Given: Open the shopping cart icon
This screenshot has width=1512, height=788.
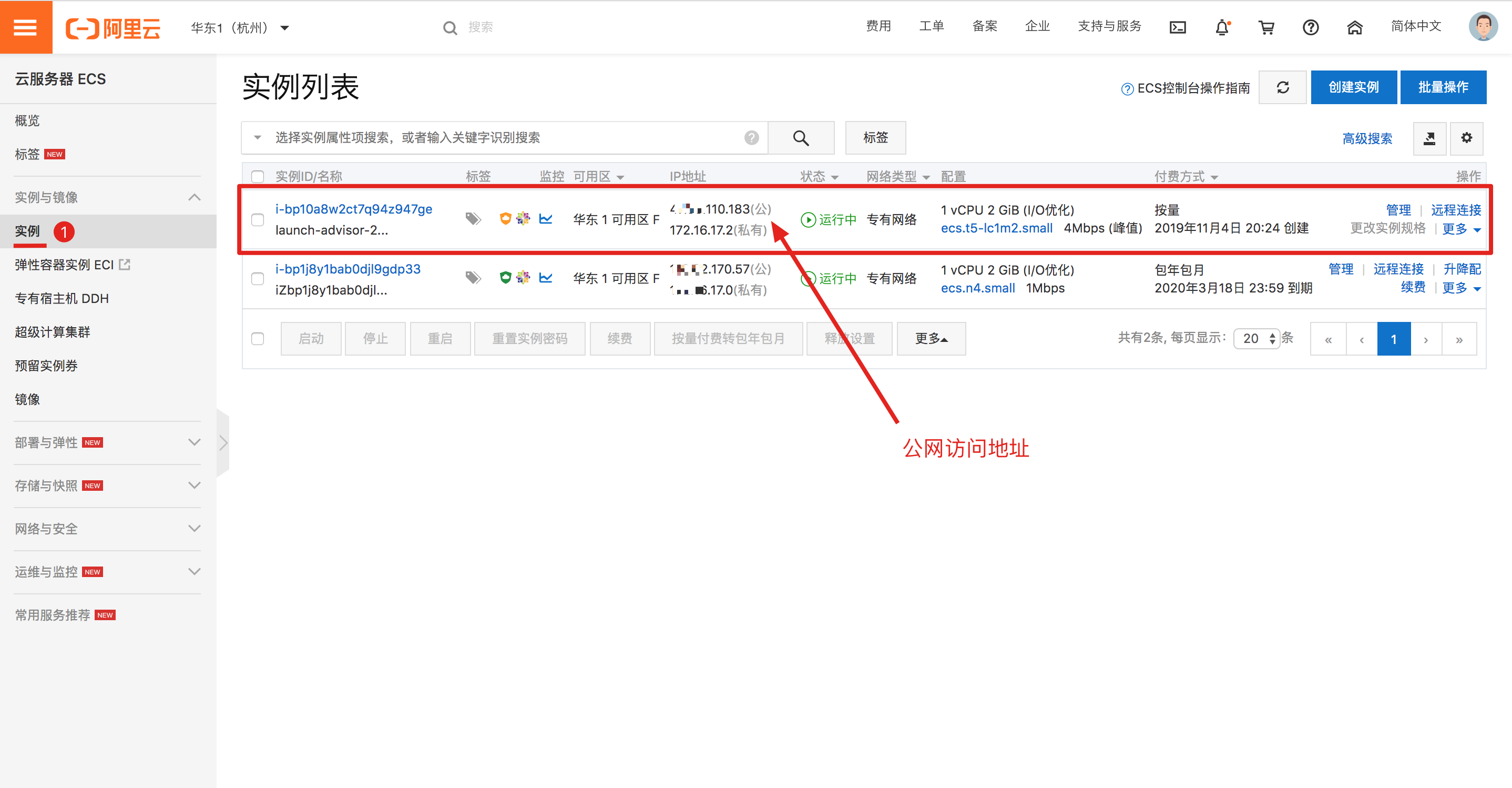Looking at the screenshot, I should click(1266, 27).
